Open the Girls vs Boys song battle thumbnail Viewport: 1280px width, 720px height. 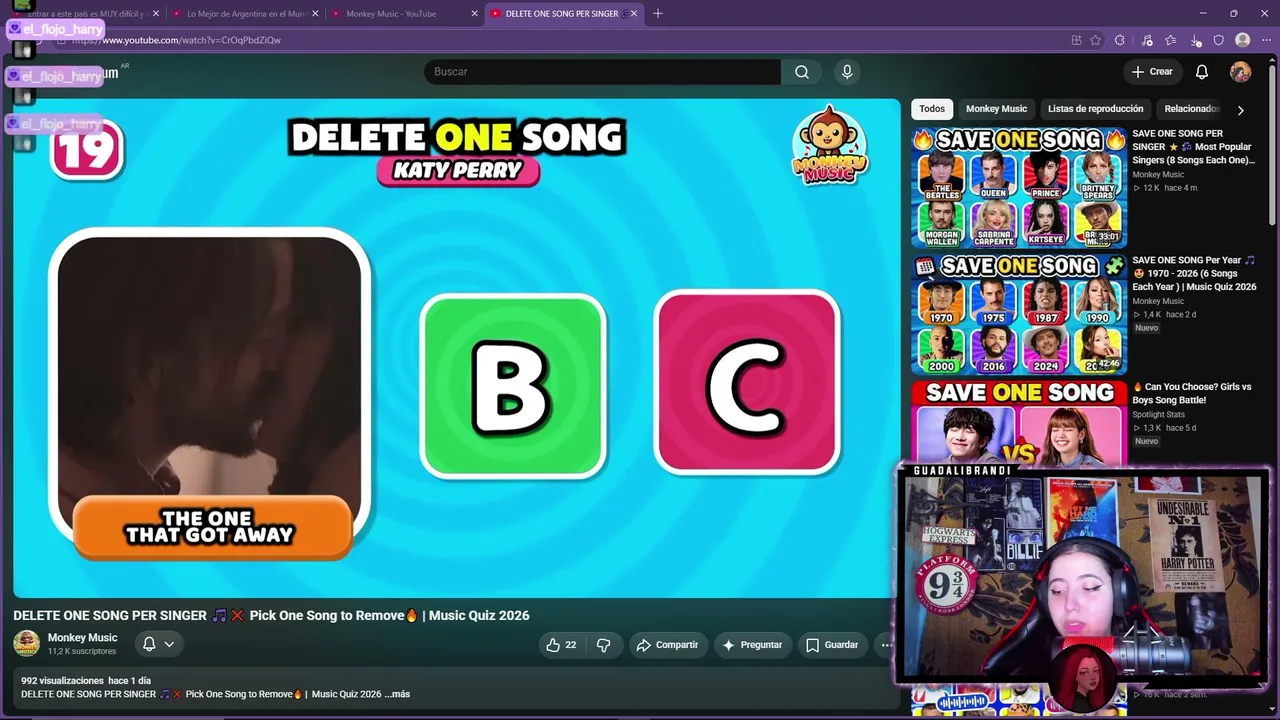[1019, 424]
